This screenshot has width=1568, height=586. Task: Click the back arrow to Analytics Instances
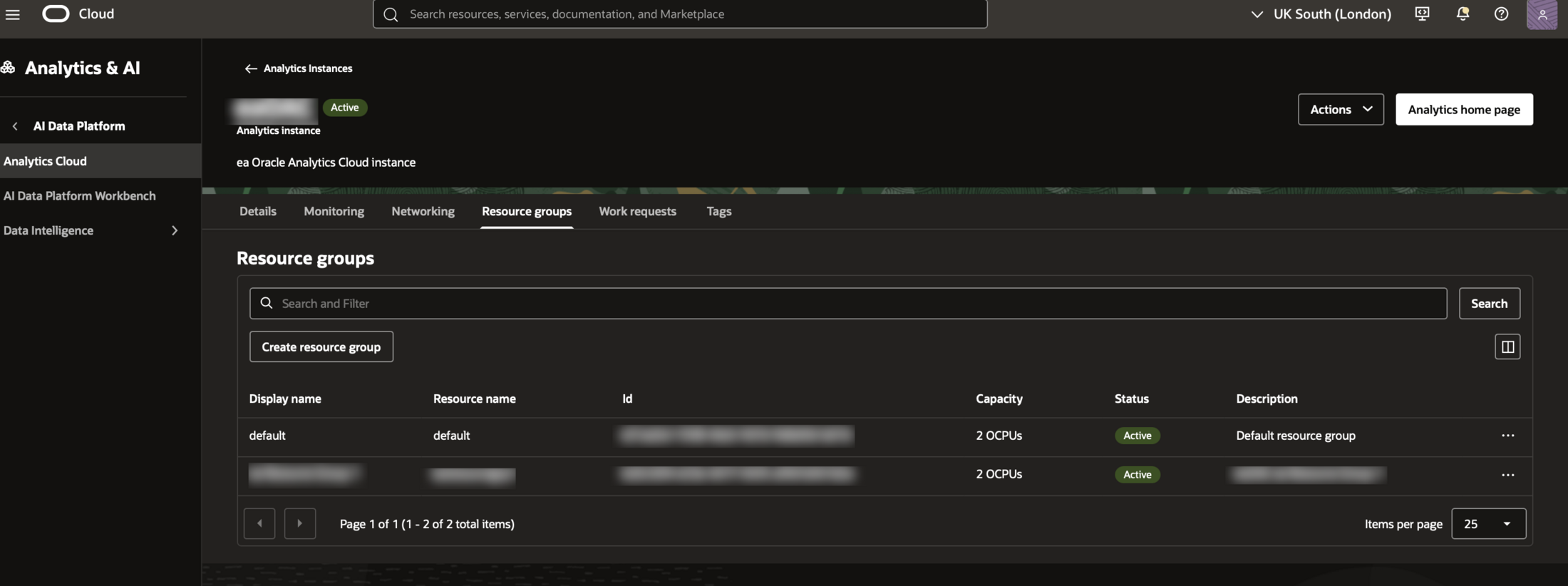click(x=250, y=68)
